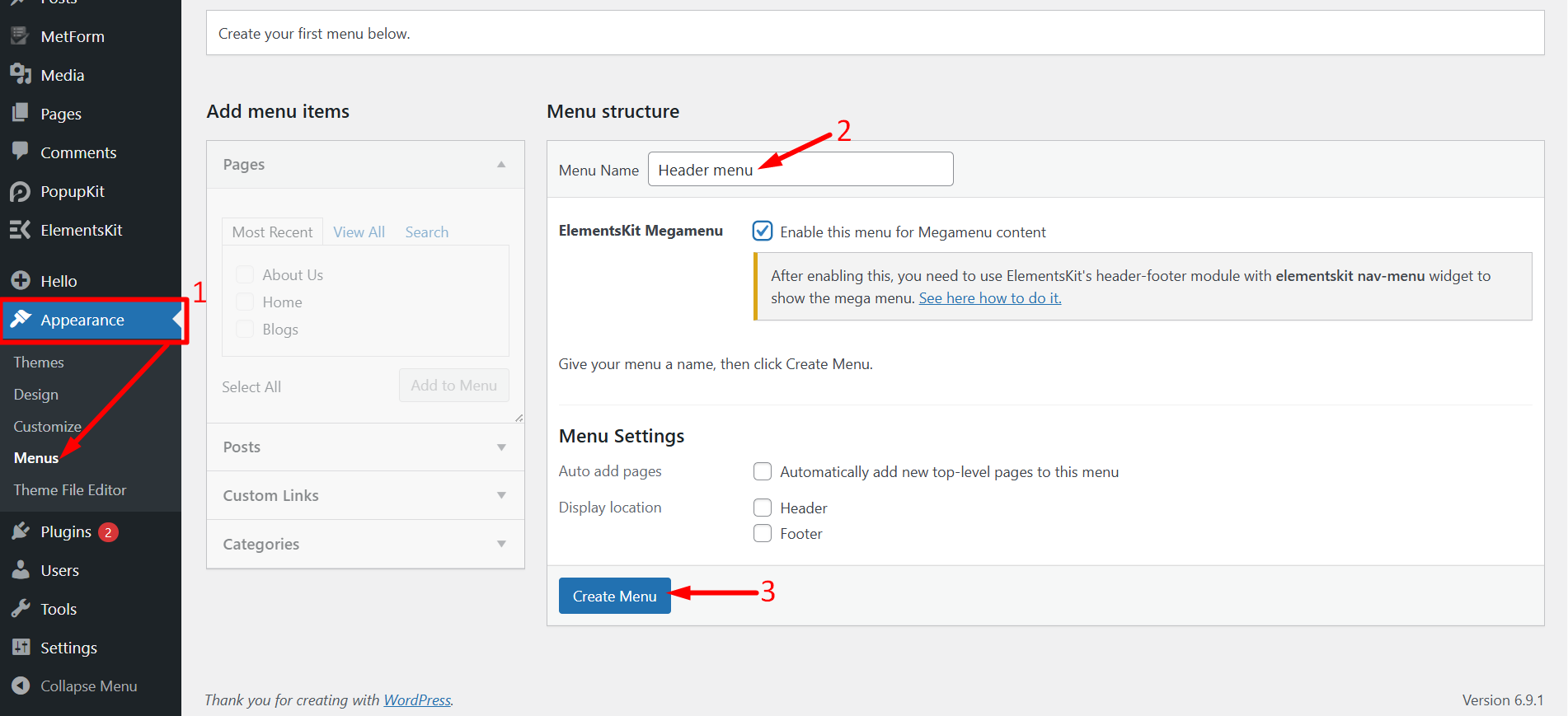Click the Media library icon
The width and height of the screenshot is (1568, 716).
(x=21, y=75)
